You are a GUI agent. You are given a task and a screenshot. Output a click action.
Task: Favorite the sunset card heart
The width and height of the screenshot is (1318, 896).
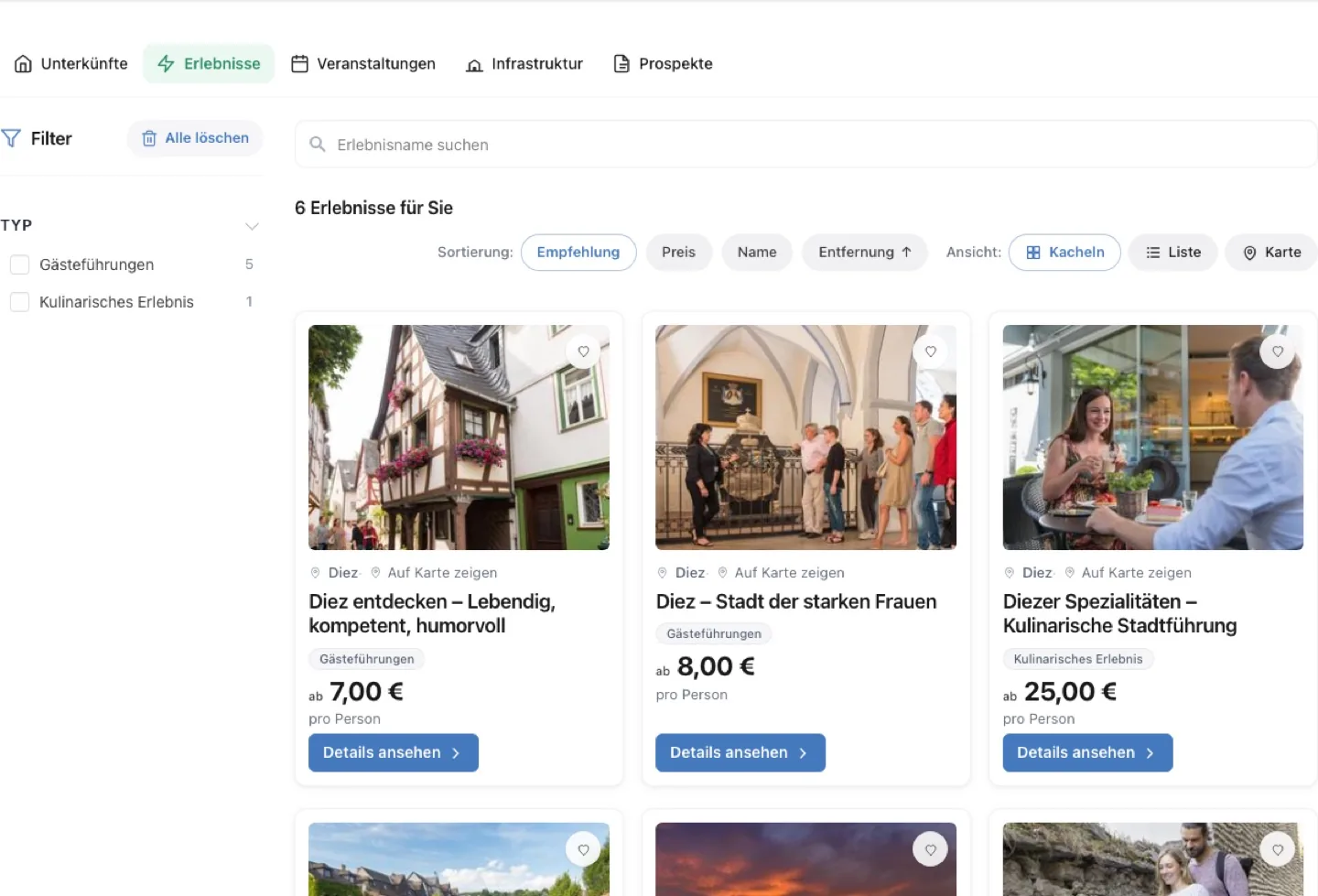(930, 850)
